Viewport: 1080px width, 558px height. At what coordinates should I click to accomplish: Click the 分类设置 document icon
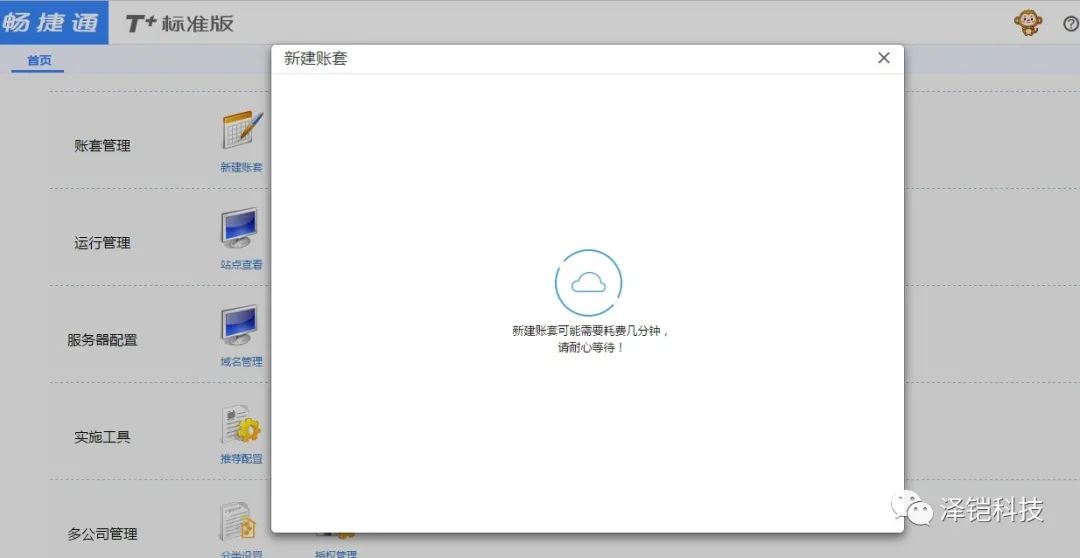point(240,522)
